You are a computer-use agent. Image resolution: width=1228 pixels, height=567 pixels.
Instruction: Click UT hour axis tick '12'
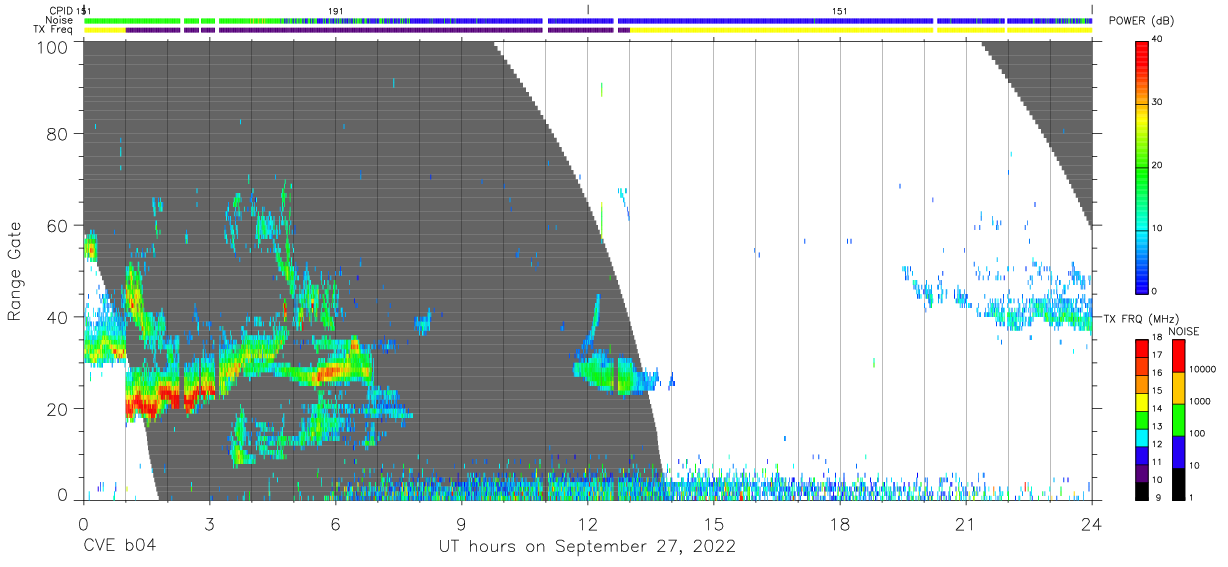click(x=587, y=523)
